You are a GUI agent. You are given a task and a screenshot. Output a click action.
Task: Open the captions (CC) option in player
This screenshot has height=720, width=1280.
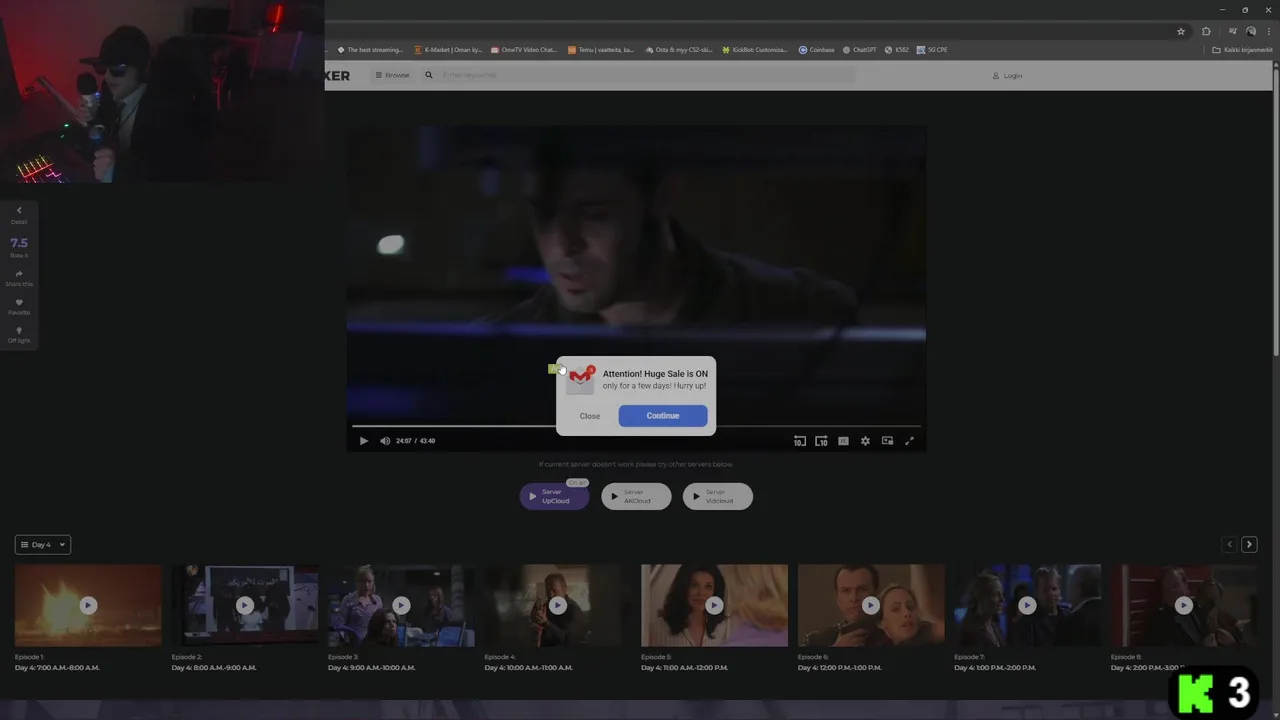(x=843, y=441)
